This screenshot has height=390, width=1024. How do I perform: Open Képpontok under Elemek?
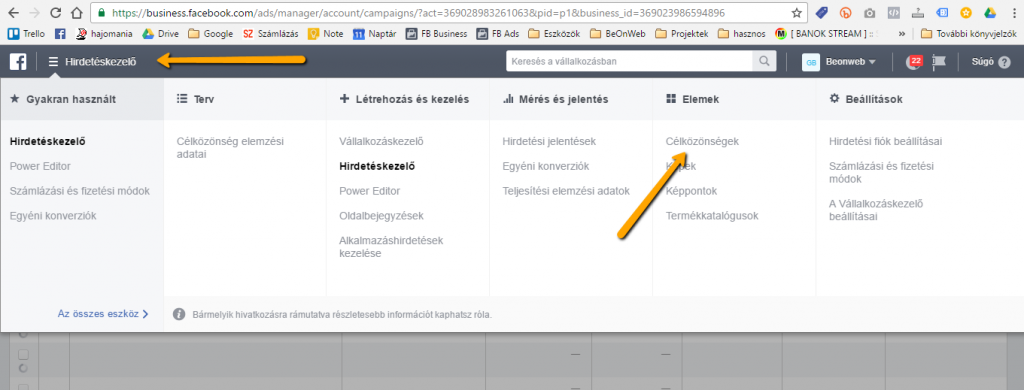click(691, 191)
